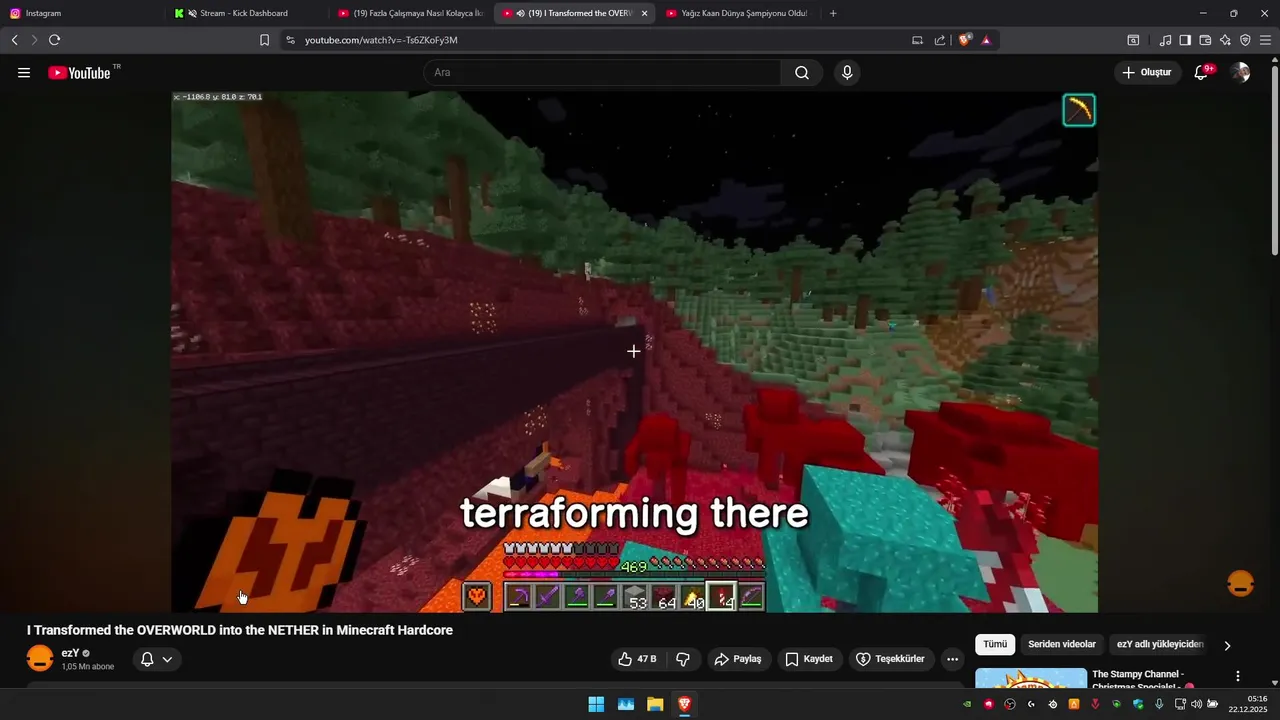Click the video player to pause
The height and width of the screenshot is (720, 1280).
tap(634, 351)
